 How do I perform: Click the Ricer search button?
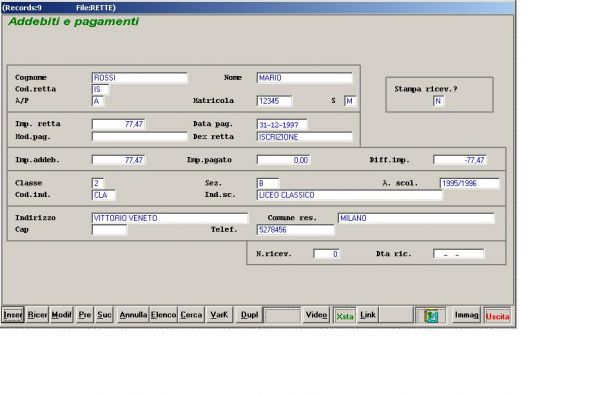(37, 315)
